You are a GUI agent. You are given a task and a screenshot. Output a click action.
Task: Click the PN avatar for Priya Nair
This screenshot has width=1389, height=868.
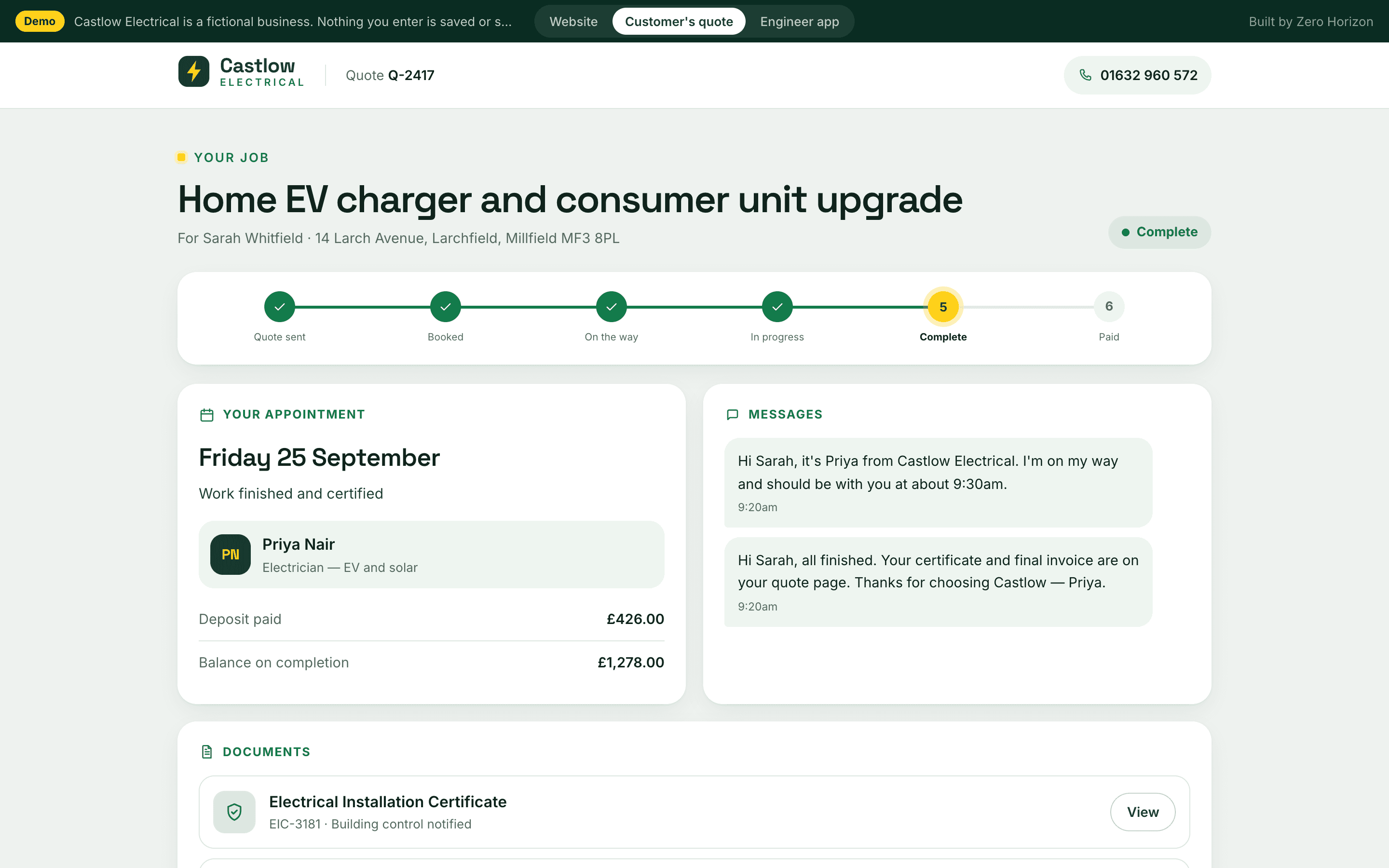tap(230, 555)
